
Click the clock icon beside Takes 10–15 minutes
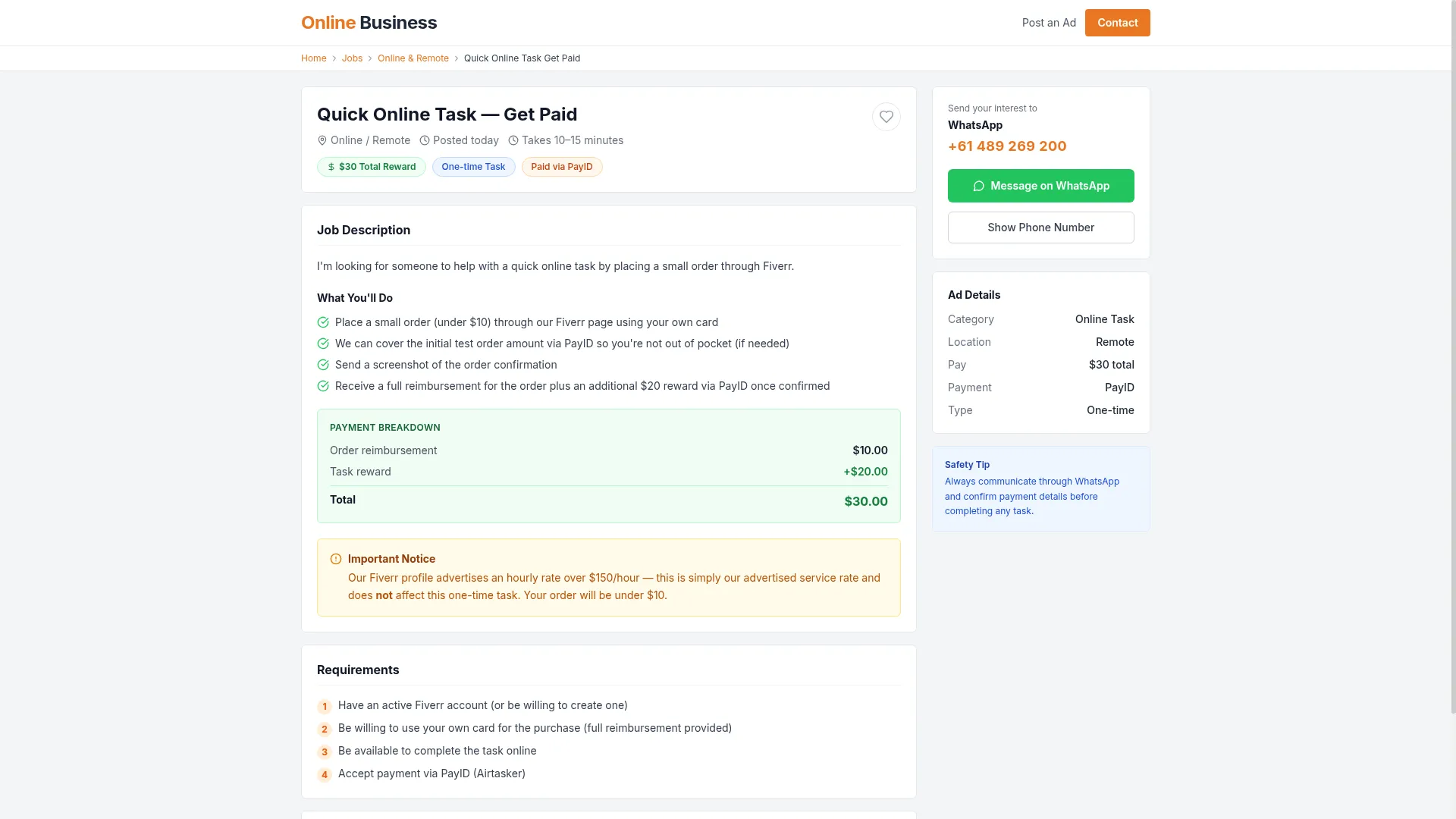(513, 140)
